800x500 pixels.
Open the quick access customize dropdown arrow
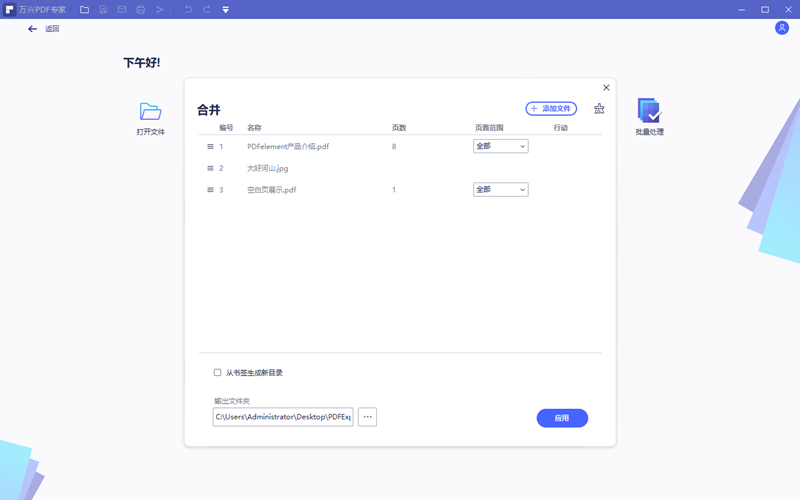226,9
